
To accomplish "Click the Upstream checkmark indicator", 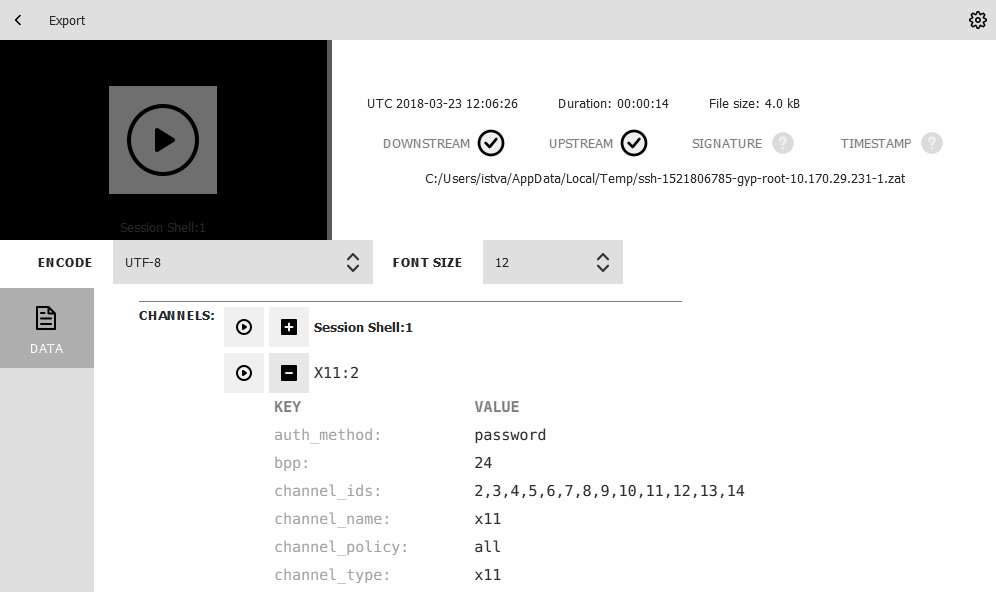I will (x=634, y=143).
